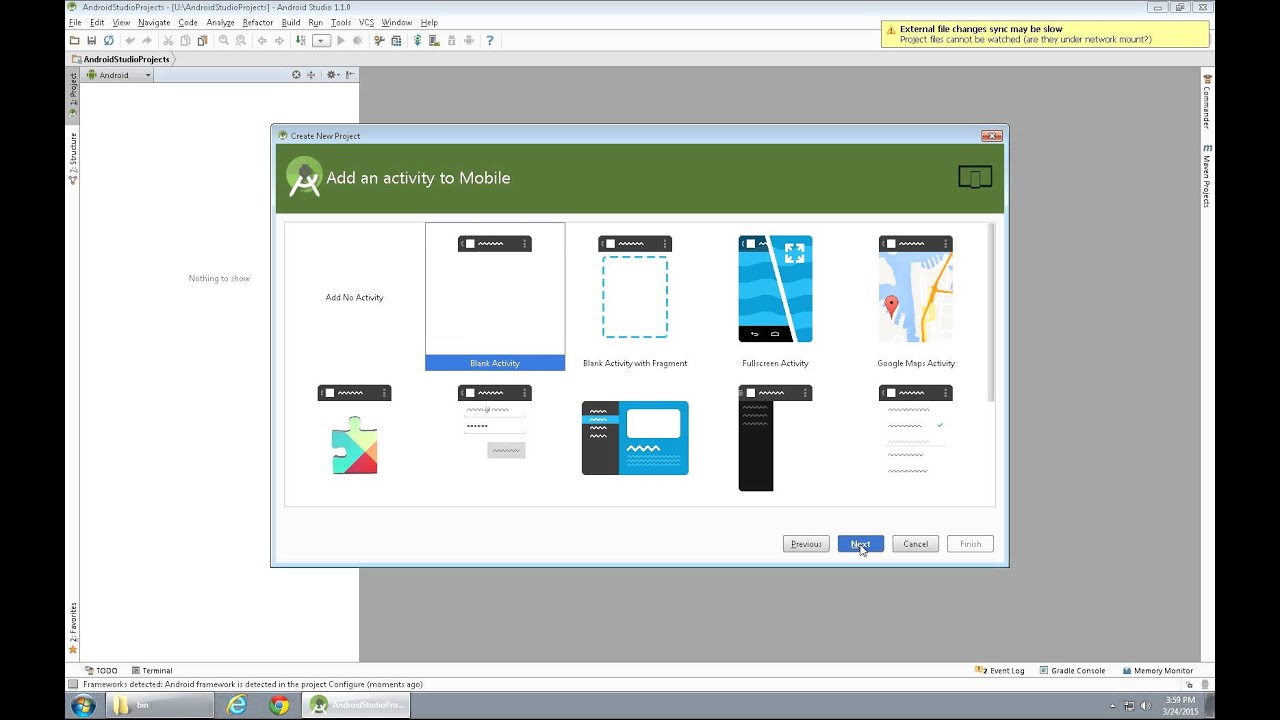Select Blank Activity with Fragment template
The height and width of the screenshot is (720, 1280).
click(x=635, y=297)
